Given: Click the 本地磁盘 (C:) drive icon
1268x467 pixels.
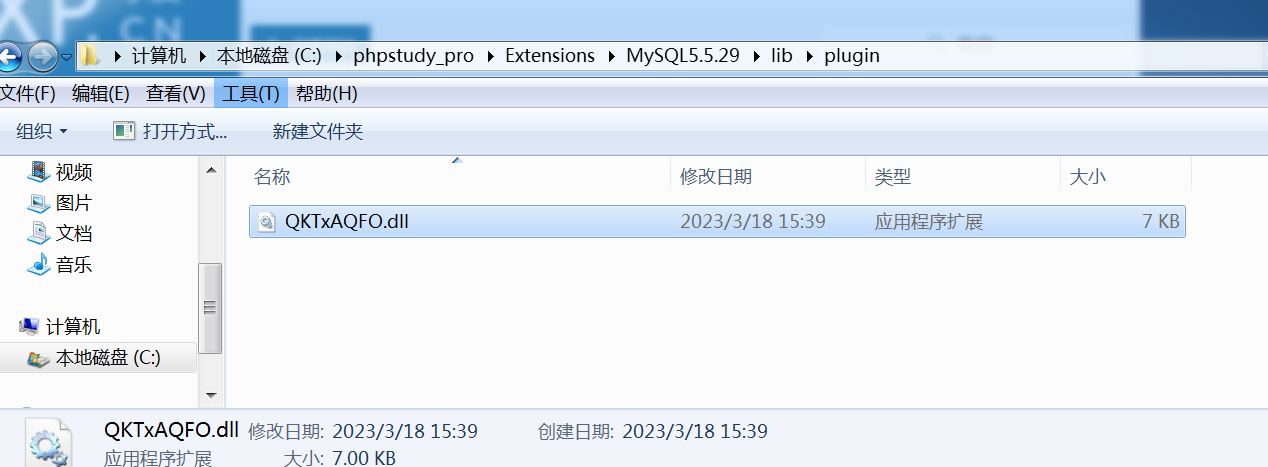Looking at the screenshot, I should click(x=39, y=358).
